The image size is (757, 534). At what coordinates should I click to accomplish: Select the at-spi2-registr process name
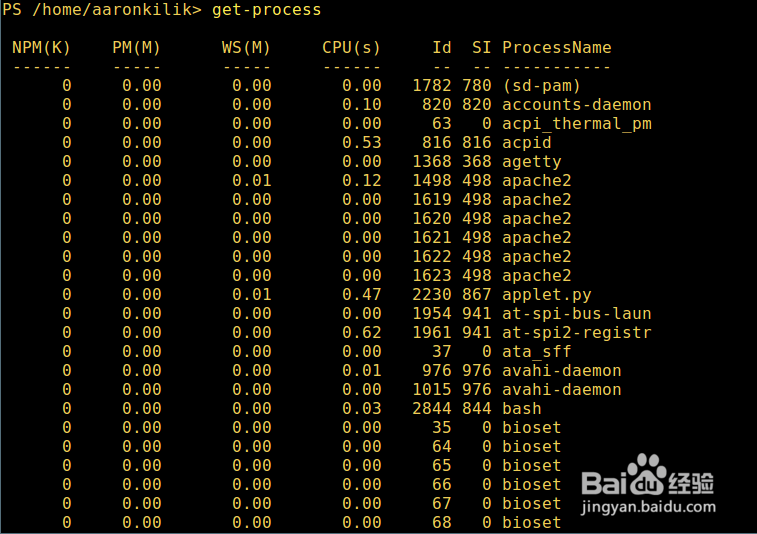(576, 333)
